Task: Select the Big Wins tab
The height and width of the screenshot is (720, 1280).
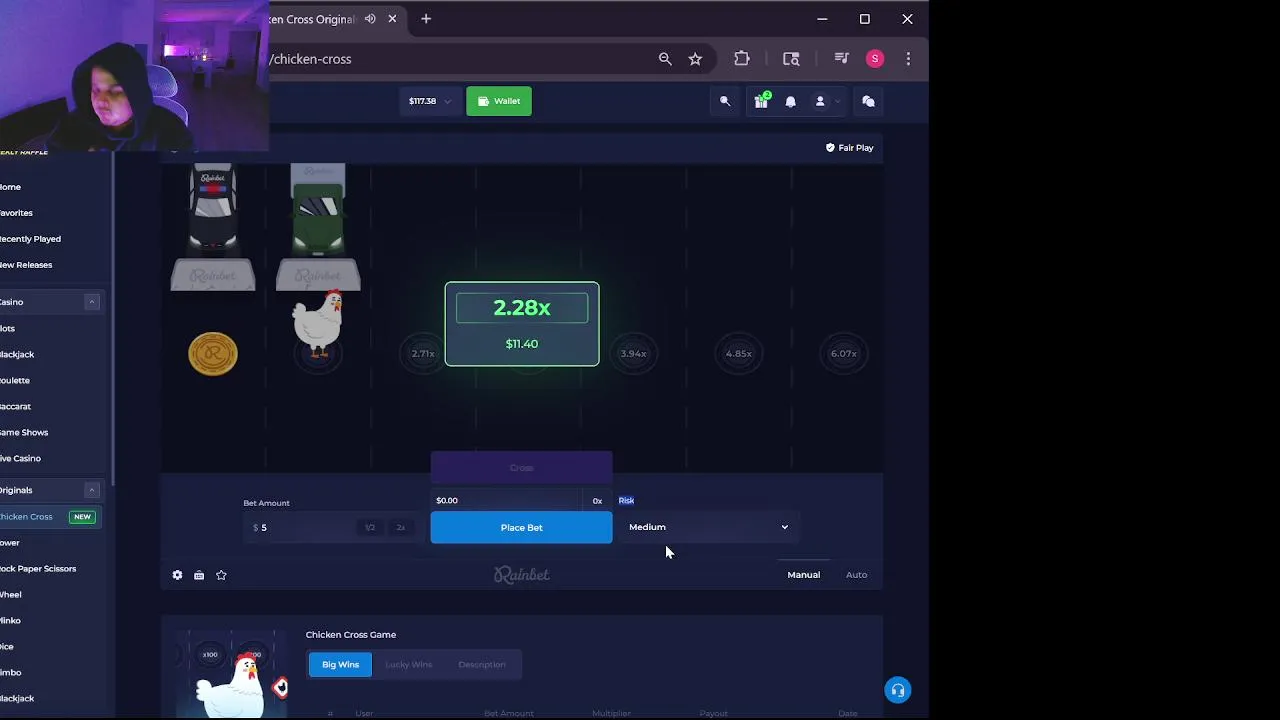Action: pos(340,664)
